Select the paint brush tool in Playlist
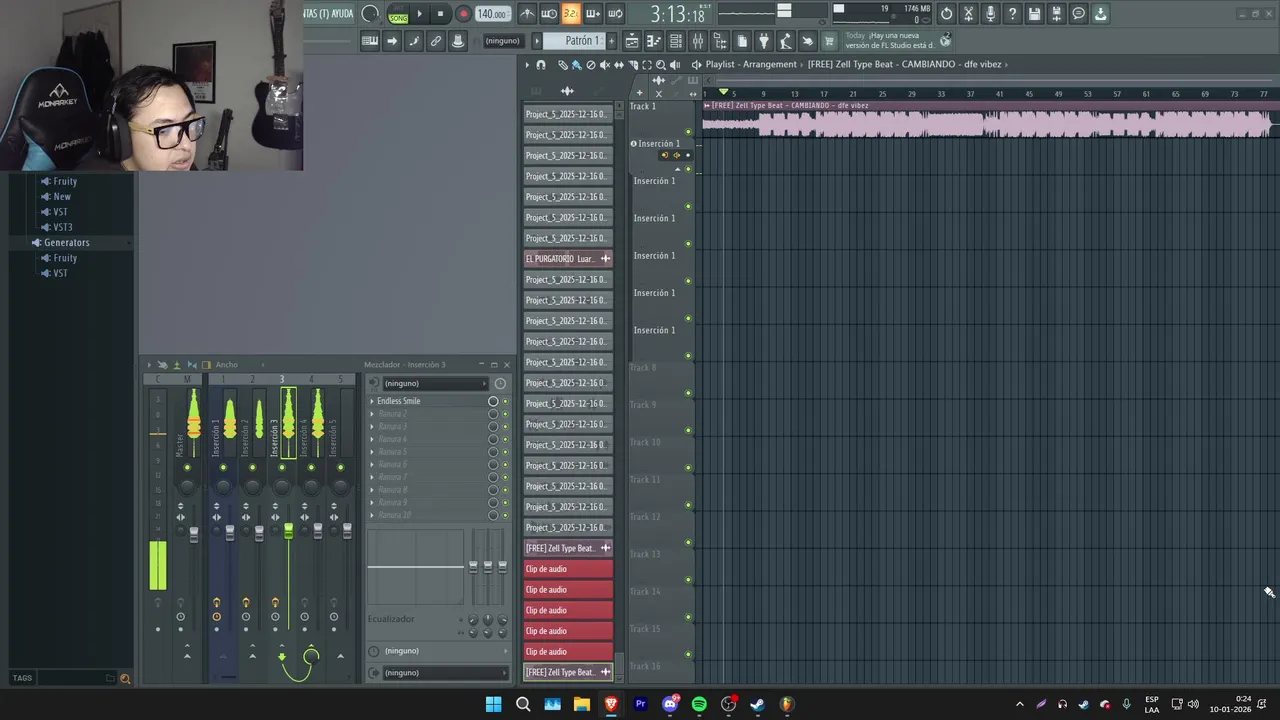Viewport: 1280px width, 720px height. click(x=577, y=65)
